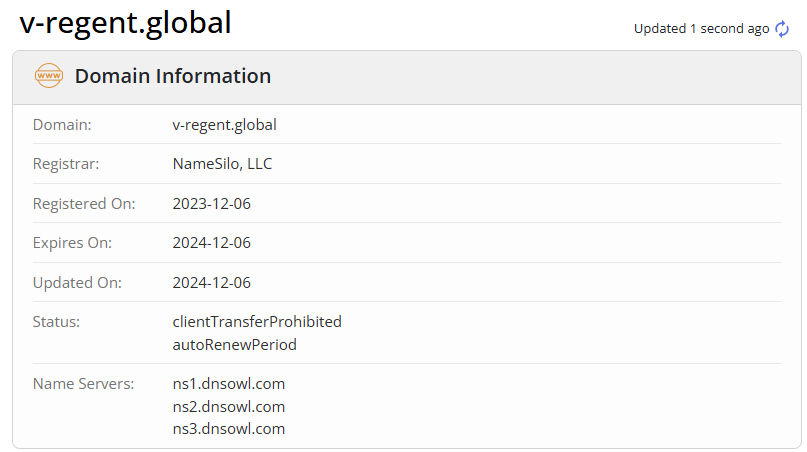Click the Domain Information header
Viewport: 807px width, 452px height.
point(172,76)
